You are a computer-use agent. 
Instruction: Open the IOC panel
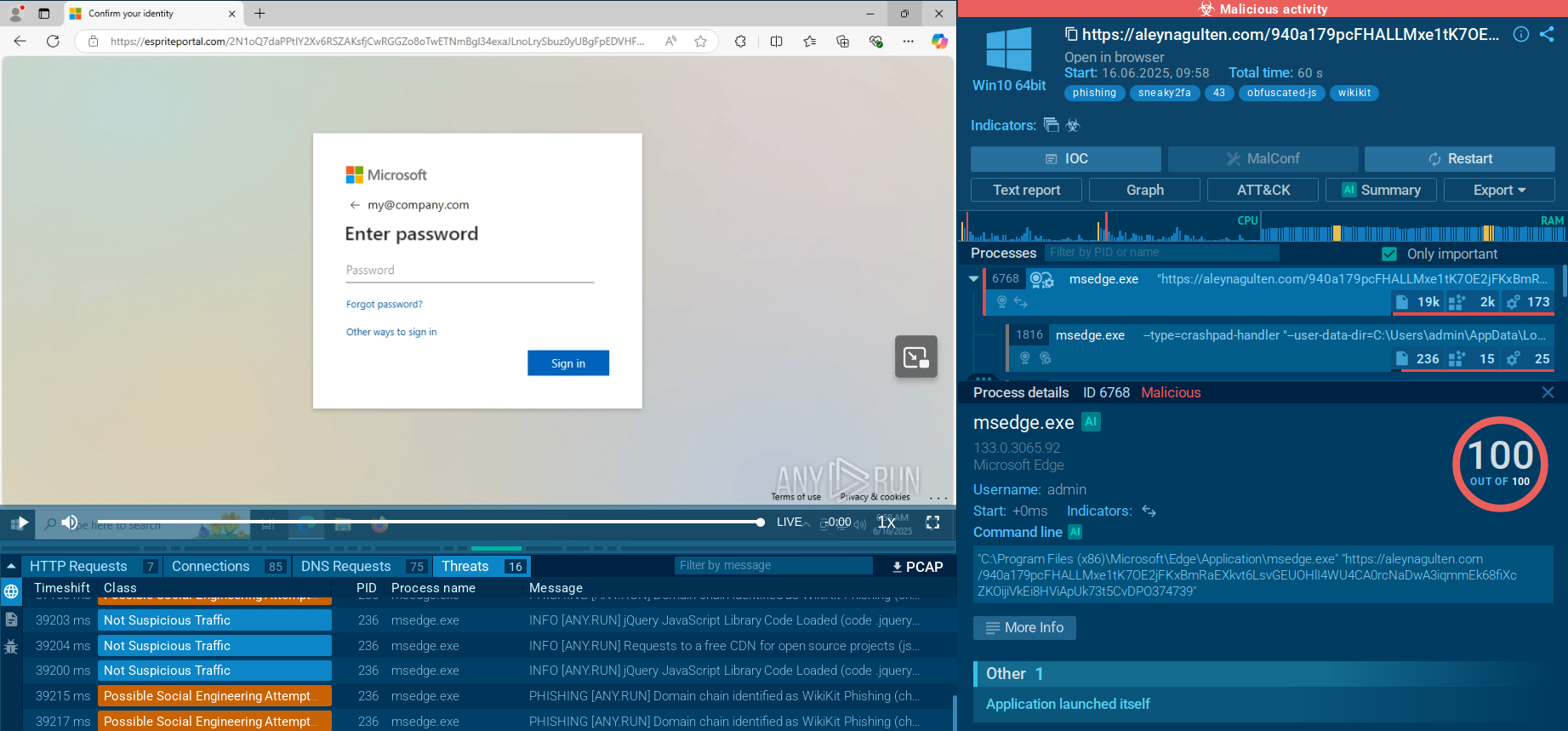pos(1066,159)
